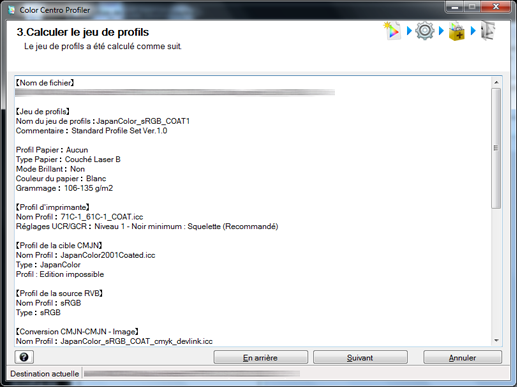This screenshot has width=517, height=387.
Task: Click 'Grammage : 106-135 g/m2' line
Action: tap(64, 188)
